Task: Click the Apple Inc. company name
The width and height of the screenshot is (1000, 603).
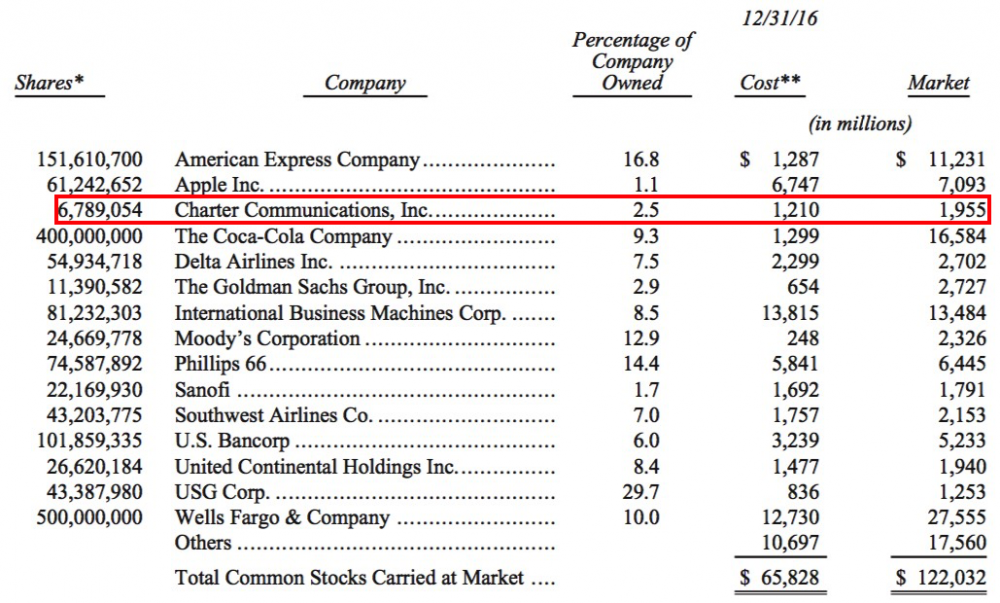Action: click(x=218, y=185)
